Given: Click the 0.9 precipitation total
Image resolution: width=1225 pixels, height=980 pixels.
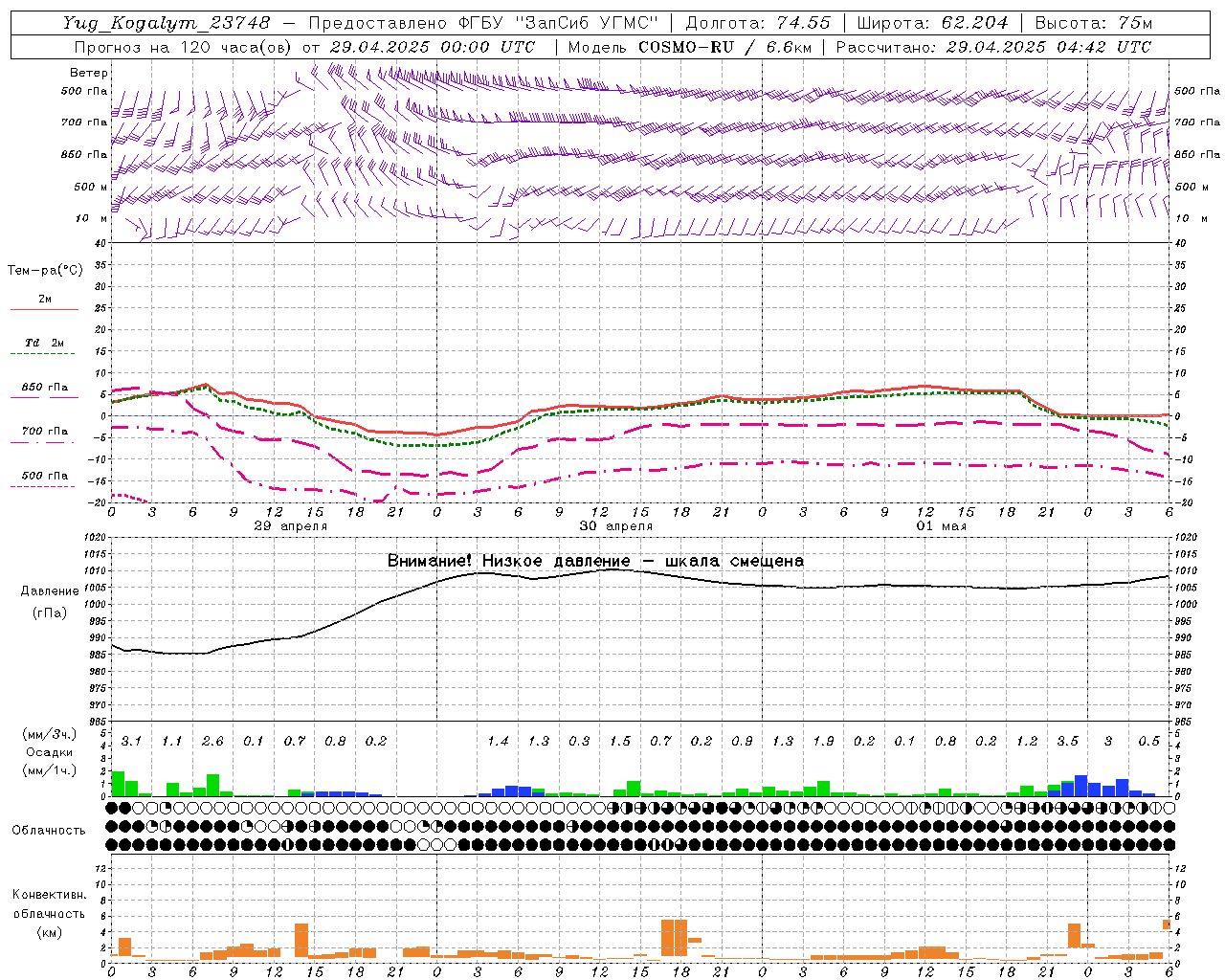Looking at the screenshot, I should 742,741.
